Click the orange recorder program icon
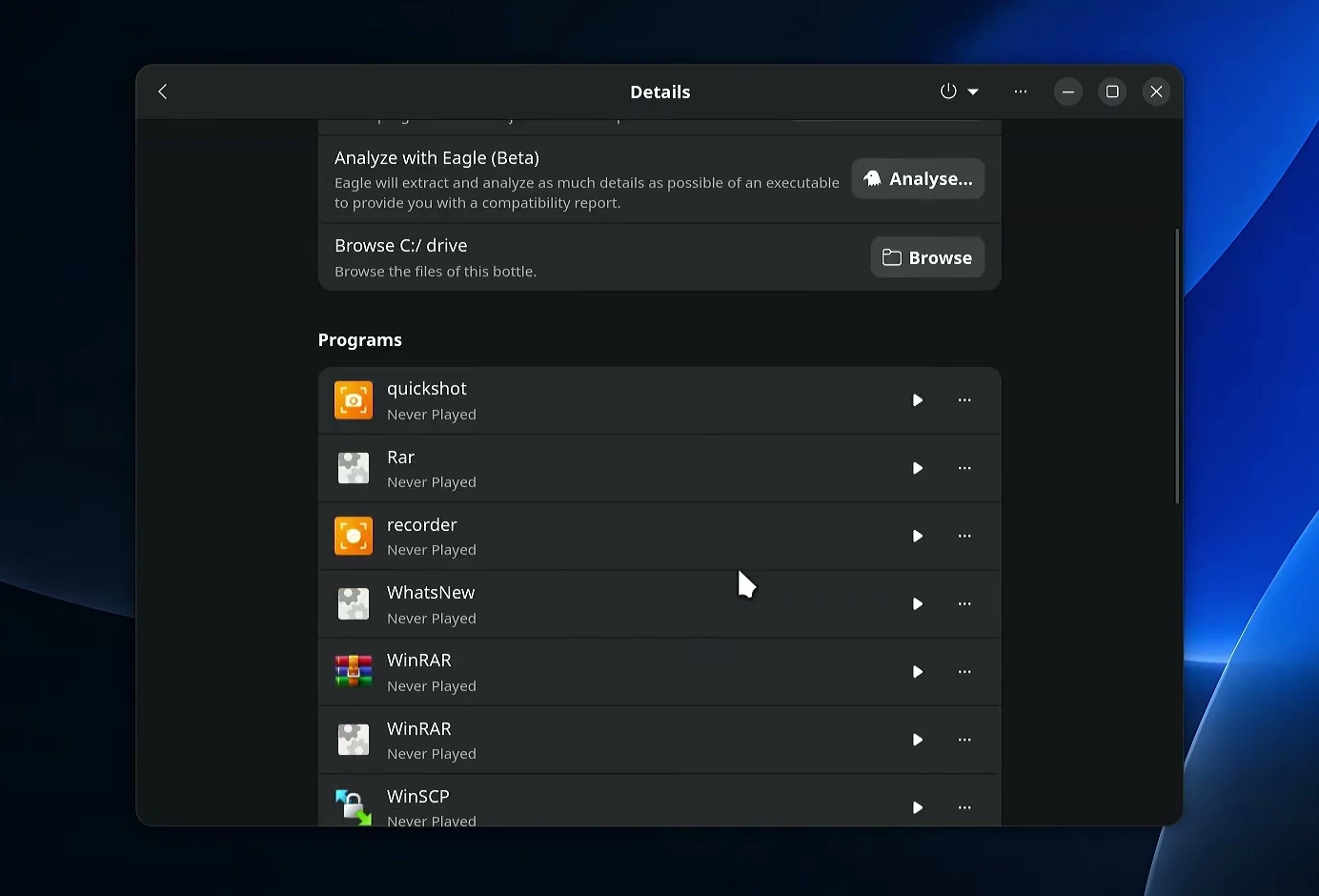Viewport: 1319px width, 896px height. click(x=354, y=536)
